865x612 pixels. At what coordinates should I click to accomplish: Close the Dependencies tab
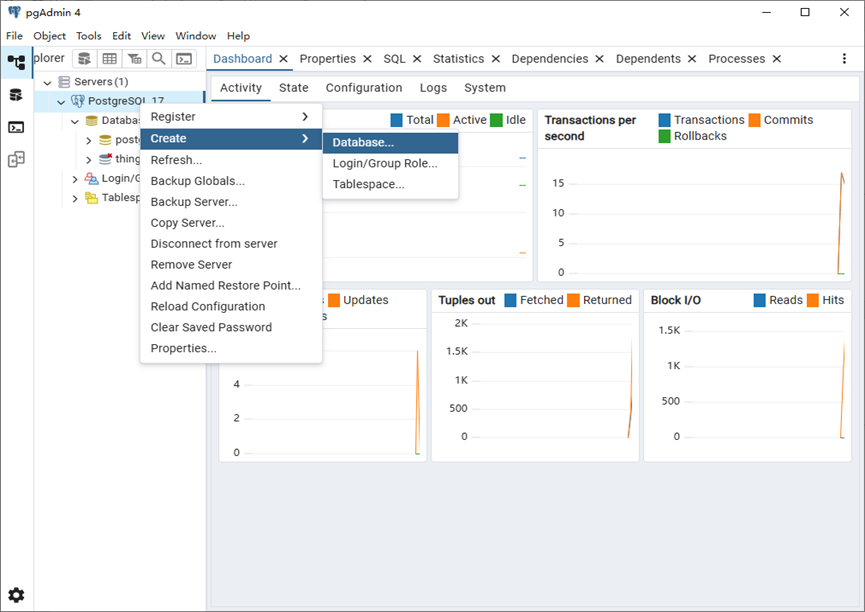(600, 58)
